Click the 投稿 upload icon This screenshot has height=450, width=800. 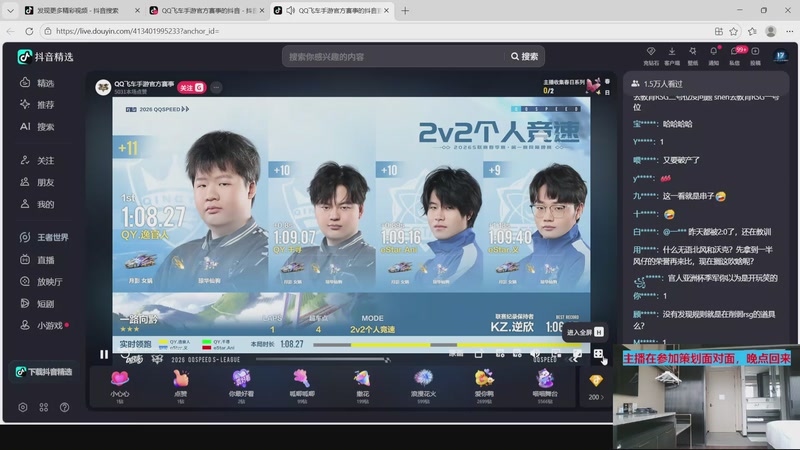pyautogui.click(x=755, y=56)
